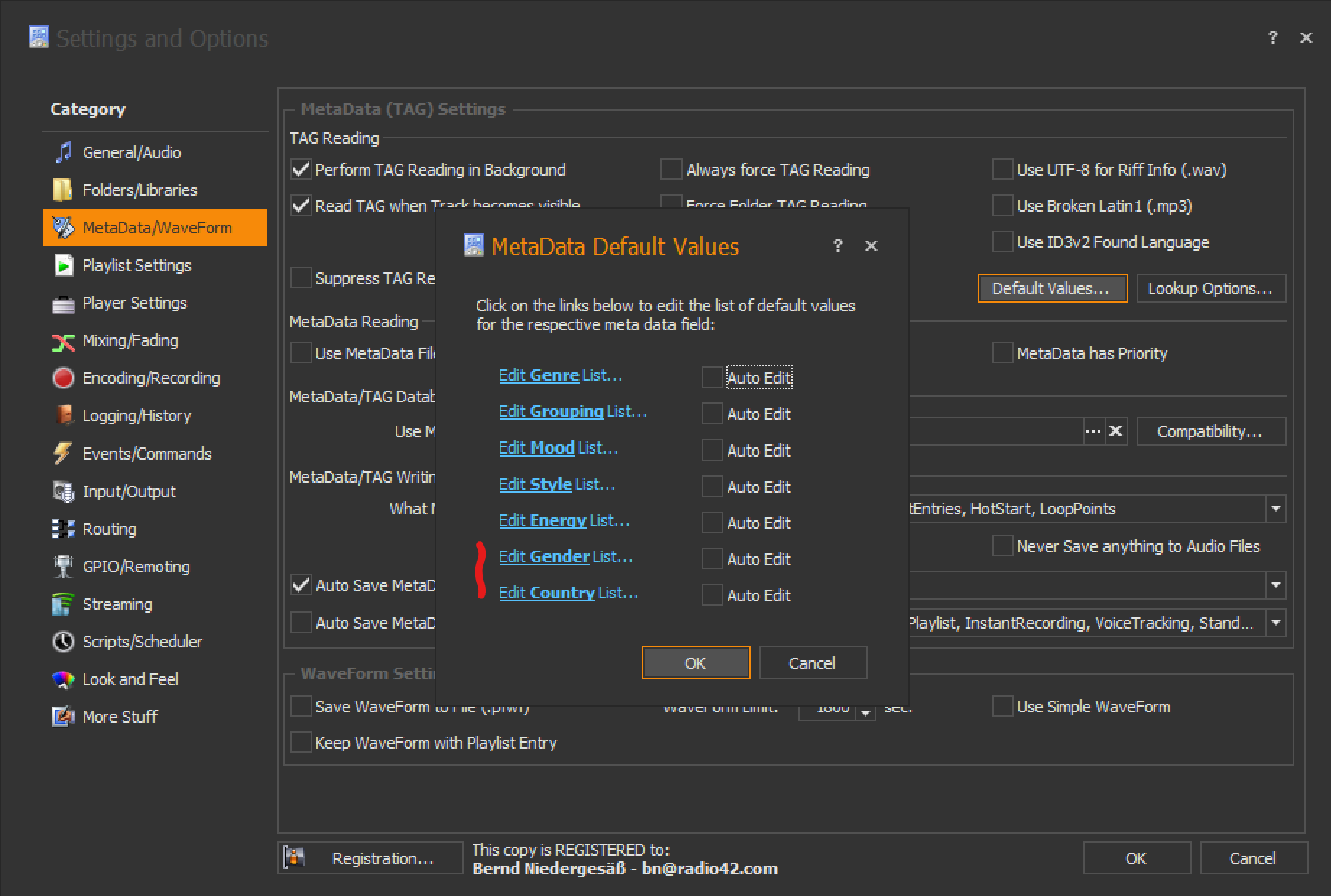Click the Streaming antenna icon
Image resolution: width=1331 pixels, height=896 pixels.
point(64,604)
